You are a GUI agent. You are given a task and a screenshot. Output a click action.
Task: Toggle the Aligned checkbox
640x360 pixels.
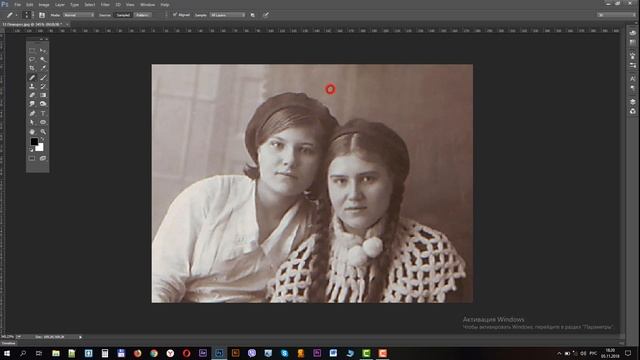coord(175,15)
